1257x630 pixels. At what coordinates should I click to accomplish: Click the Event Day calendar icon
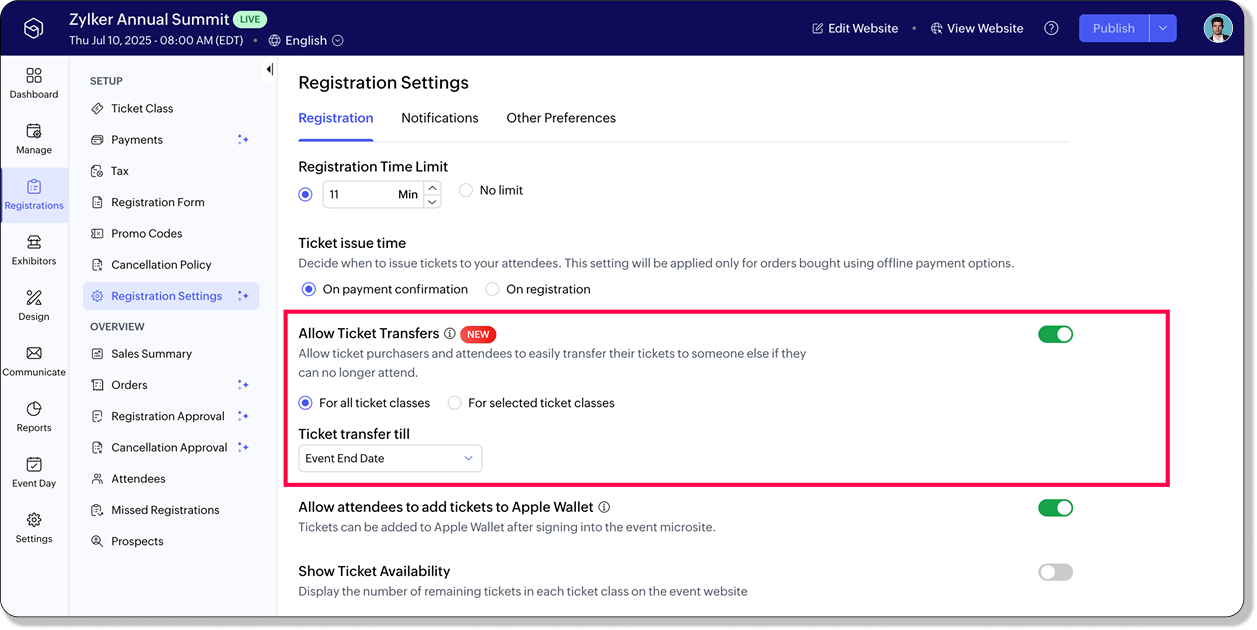click(x=34, y=465)
